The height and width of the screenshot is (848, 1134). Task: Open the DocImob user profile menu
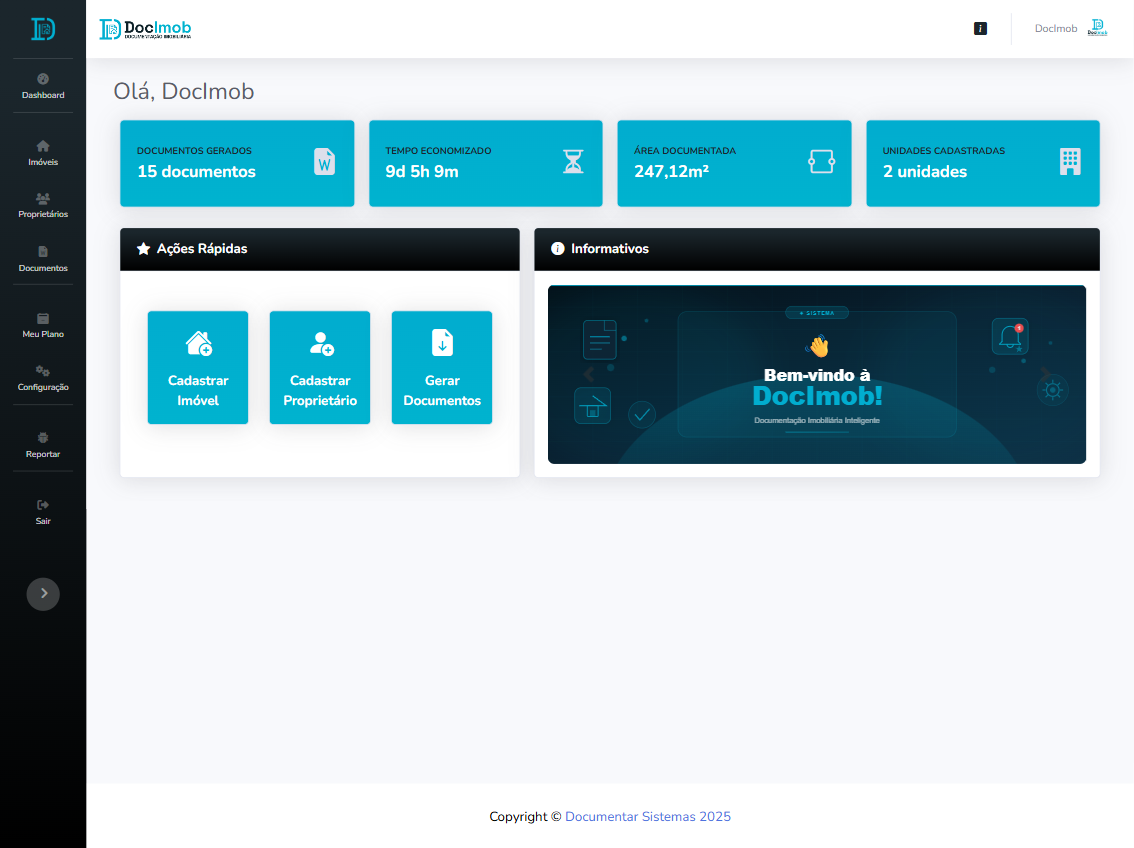(1070, 29)
